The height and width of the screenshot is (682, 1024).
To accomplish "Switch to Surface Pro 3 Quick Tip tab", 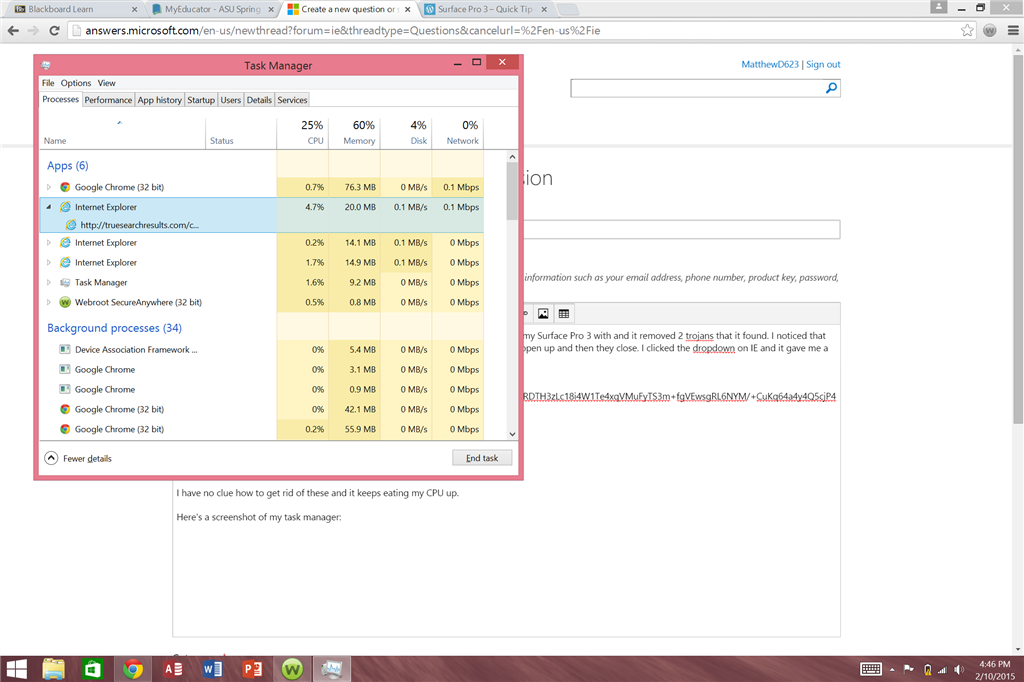I will pos(485,9).
